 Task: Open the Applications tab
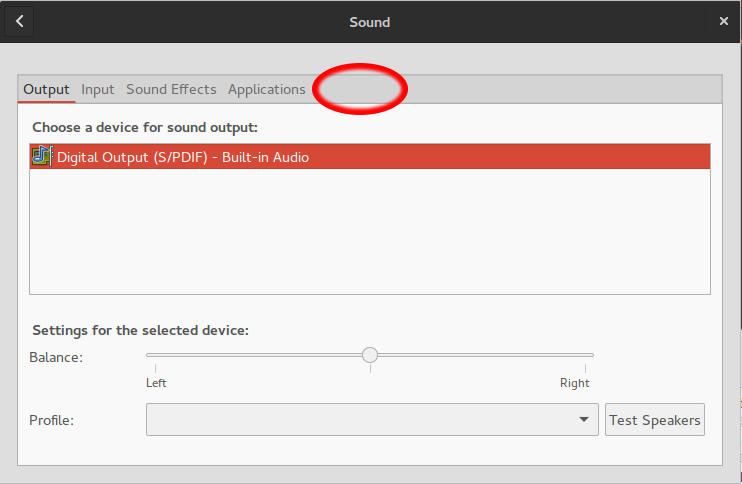tap(266, 89)
